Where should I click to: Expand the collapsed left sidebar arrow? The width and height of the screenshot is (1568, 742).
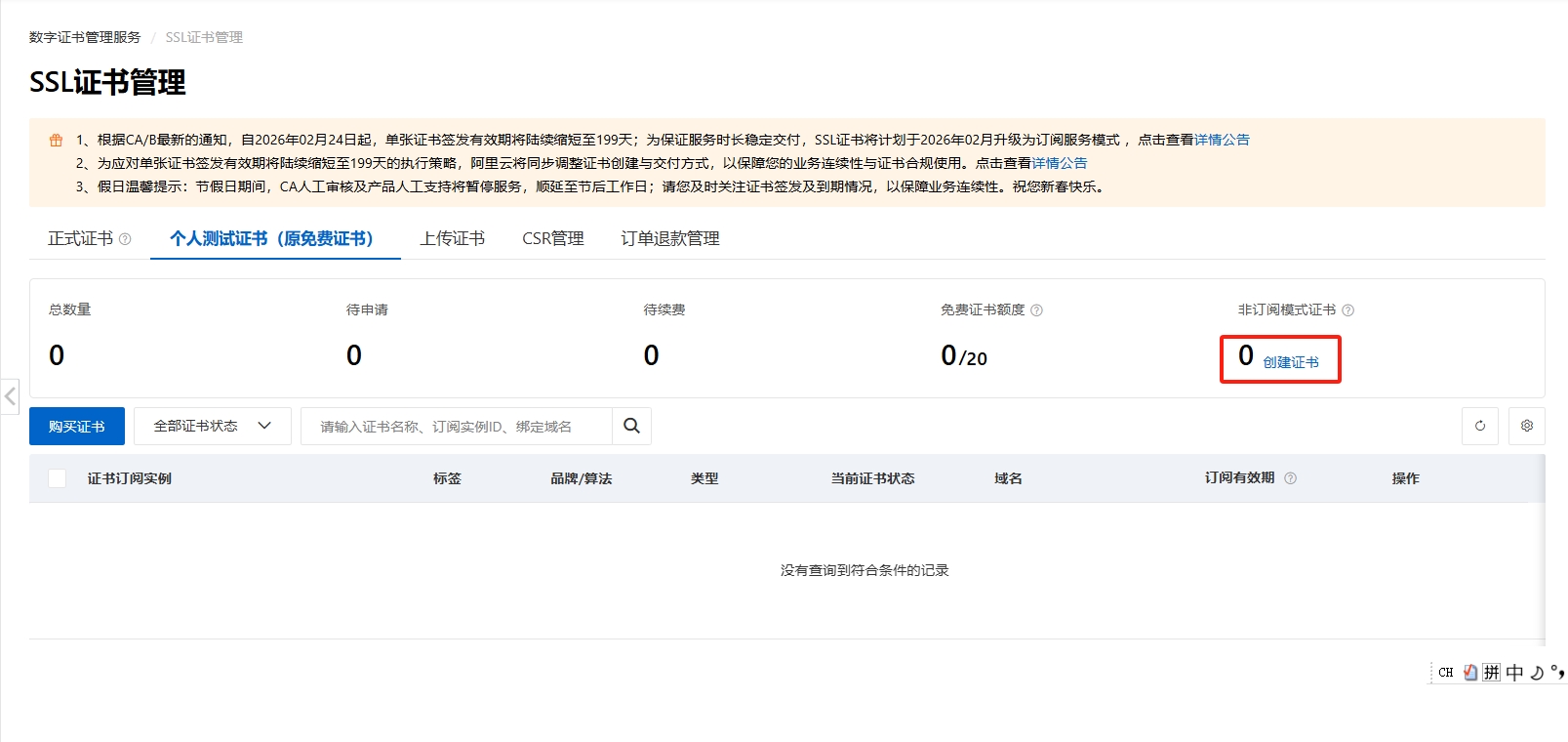pos(10,396)
